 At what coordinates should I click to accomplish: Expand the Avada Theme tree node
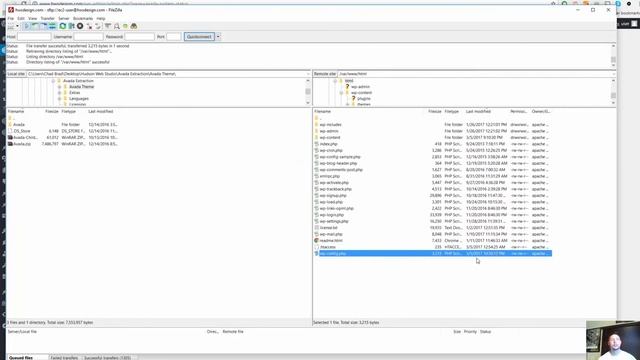point(59,87)
